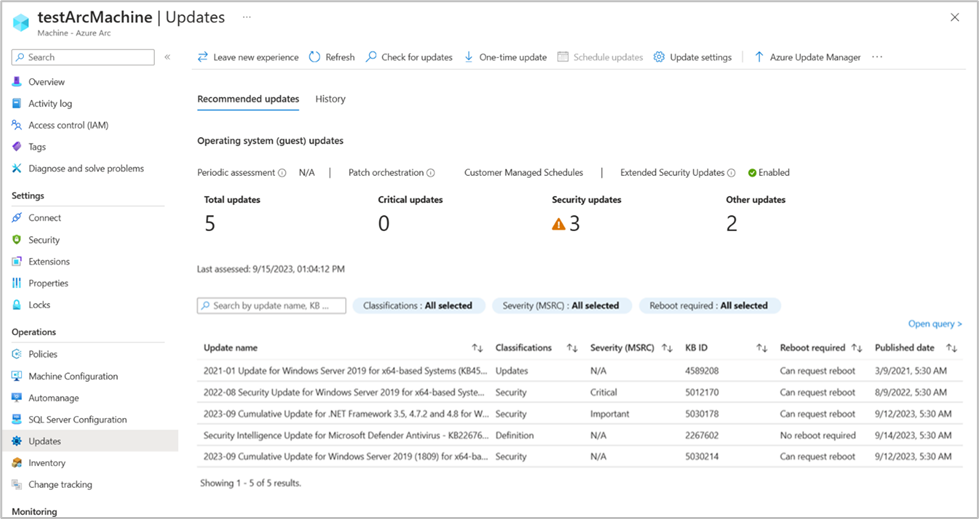Open the 2021-01 Update for Windows Server row
The width and height of the screenshot is (979, 519).
pos(579,370)
